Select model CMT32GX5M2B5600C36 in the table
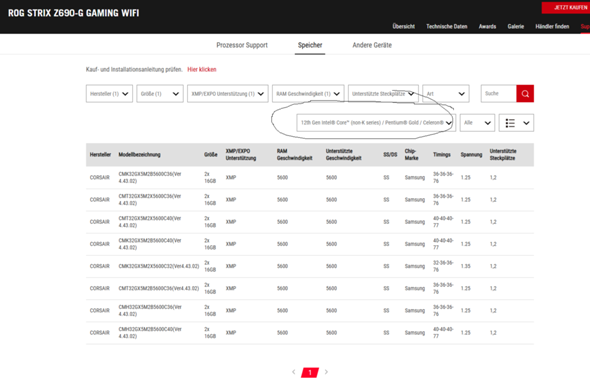590x389 pixels. 158,289
